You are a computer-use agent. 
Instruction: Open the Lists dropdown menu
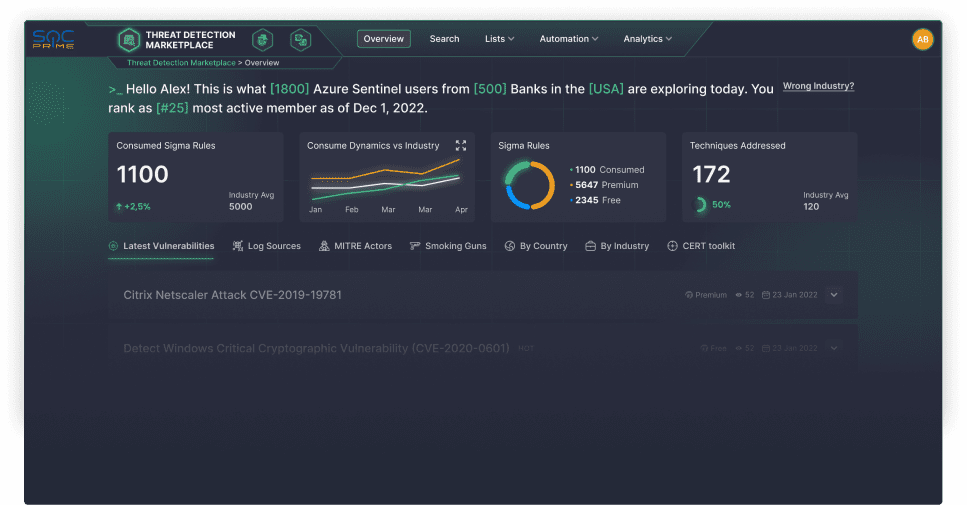click(499, 39)
